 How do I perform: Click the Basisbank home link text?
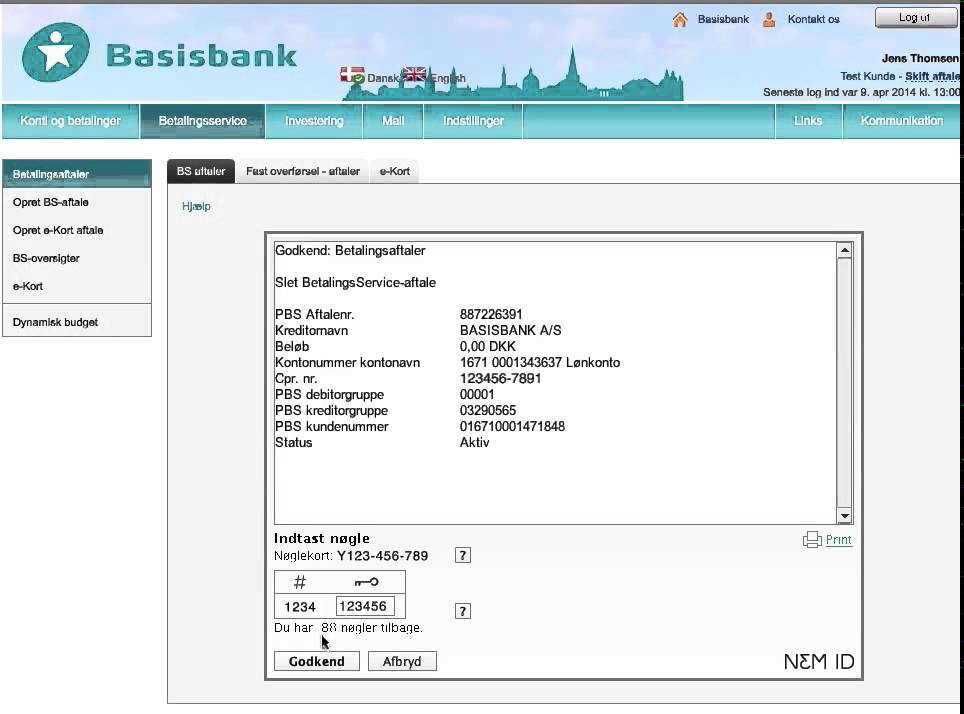point(723,19)
